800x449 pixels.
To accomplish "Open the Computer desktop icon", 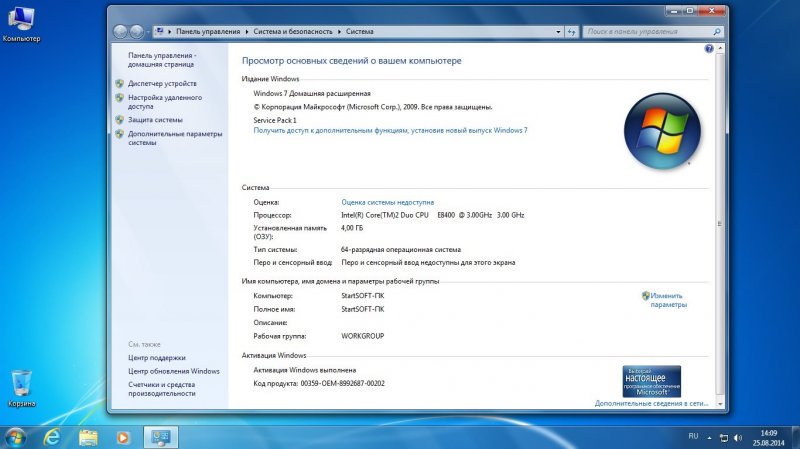I will 21,24.
